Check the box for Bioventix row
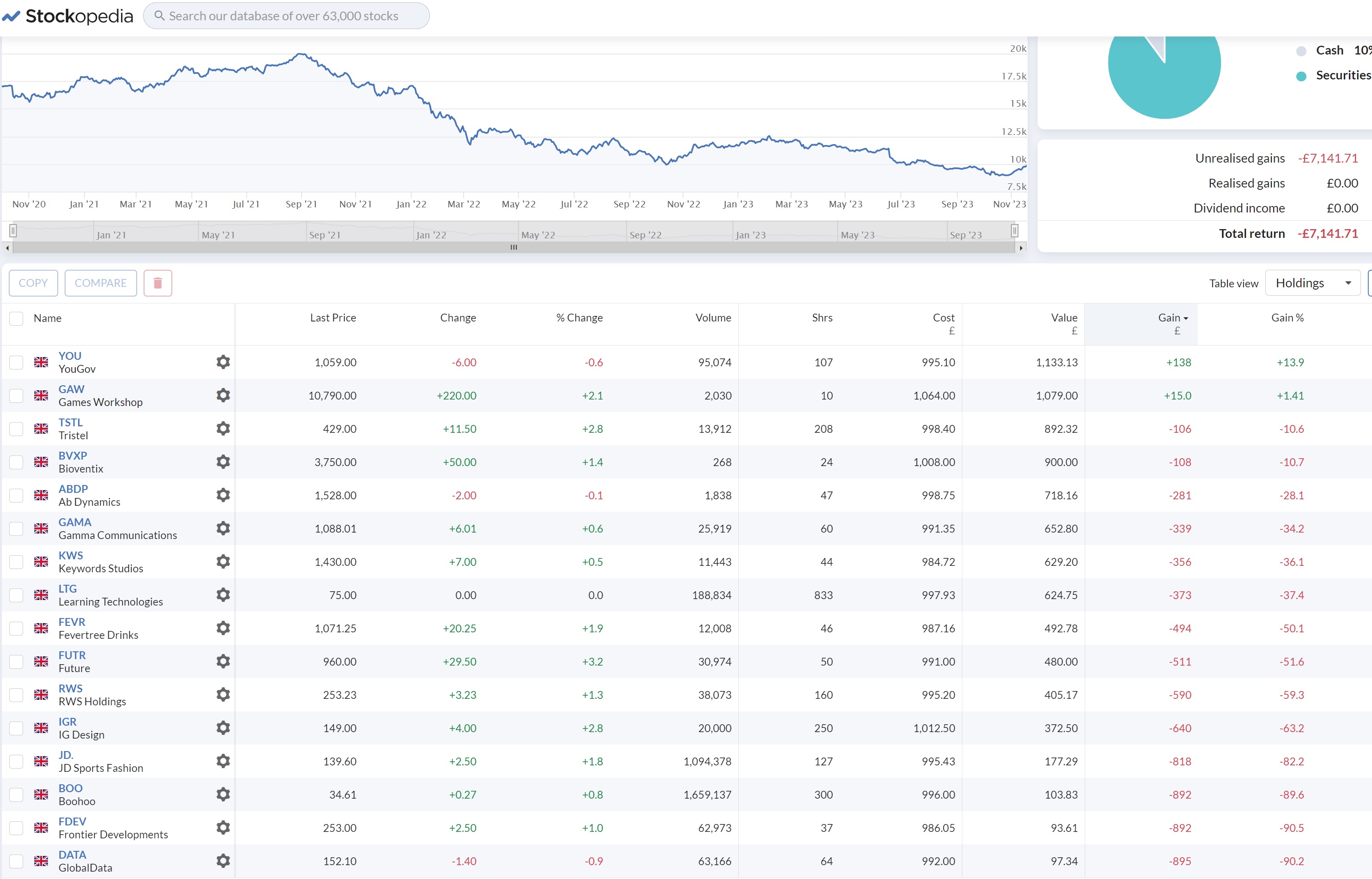Image resolution: width=1372 pixels, height=879 pixels. click(x=17, y=462)
